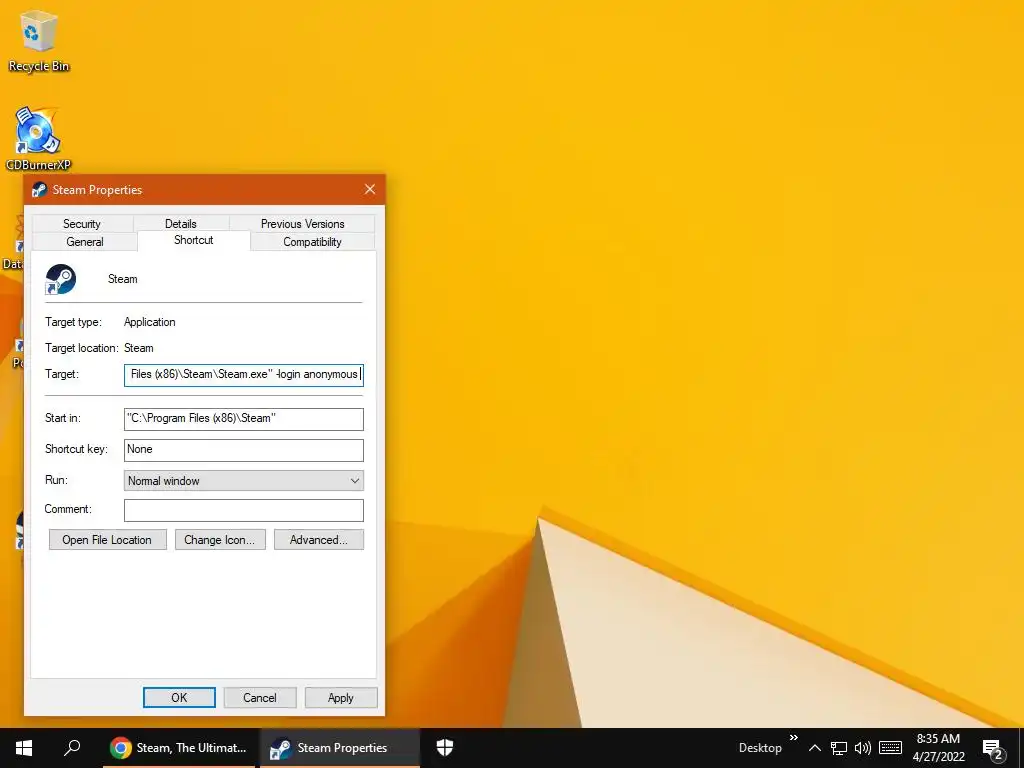
Task: Open the Compatibility tab
Action: pos(312,242)
